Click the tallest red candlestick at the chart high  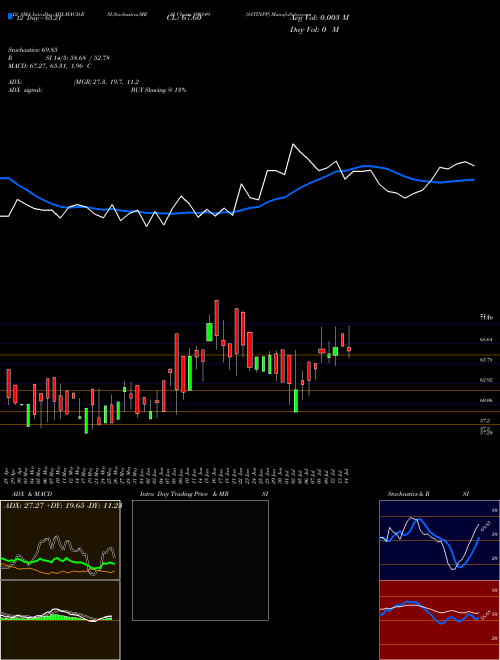coord(217,318)
